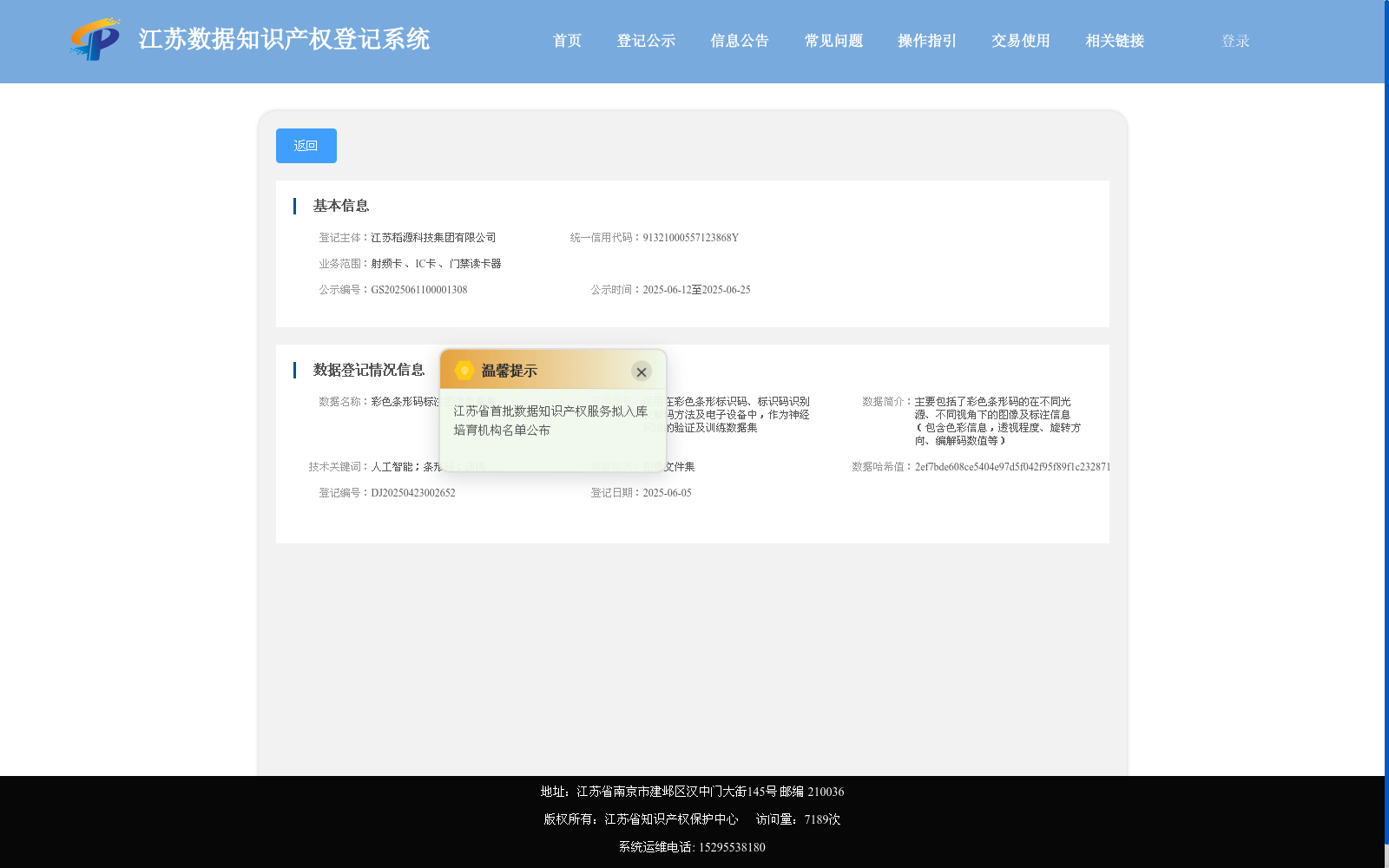This screenshot has width=1389, height=868.
Task: Click the site logo icon
Action: tap(95, 40)
